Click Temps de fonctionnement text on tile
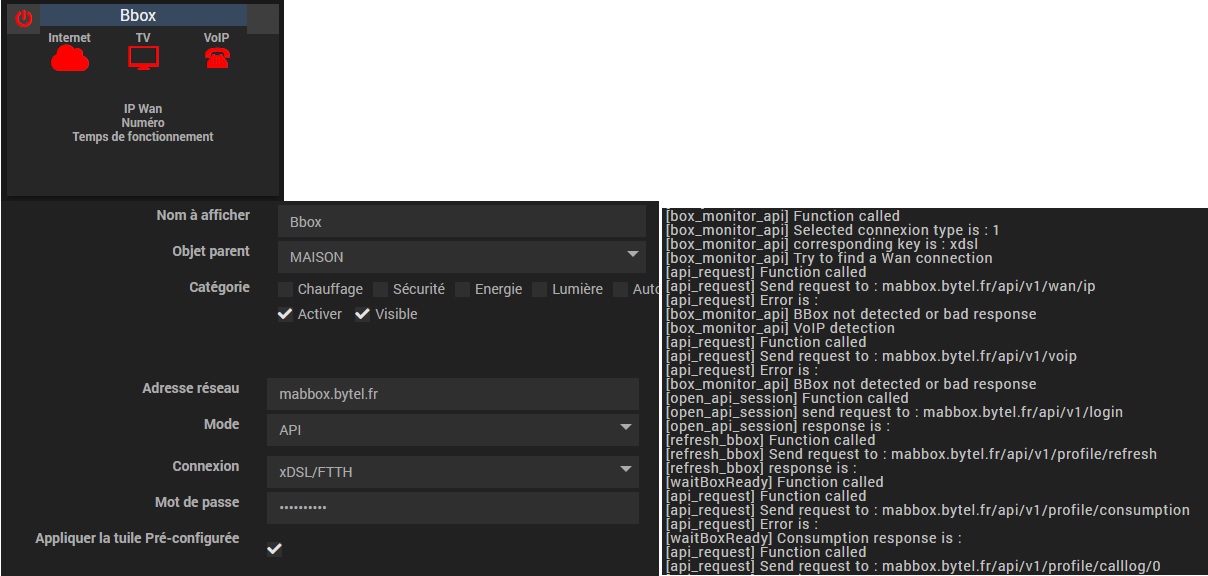 click(x=143, y=137)
